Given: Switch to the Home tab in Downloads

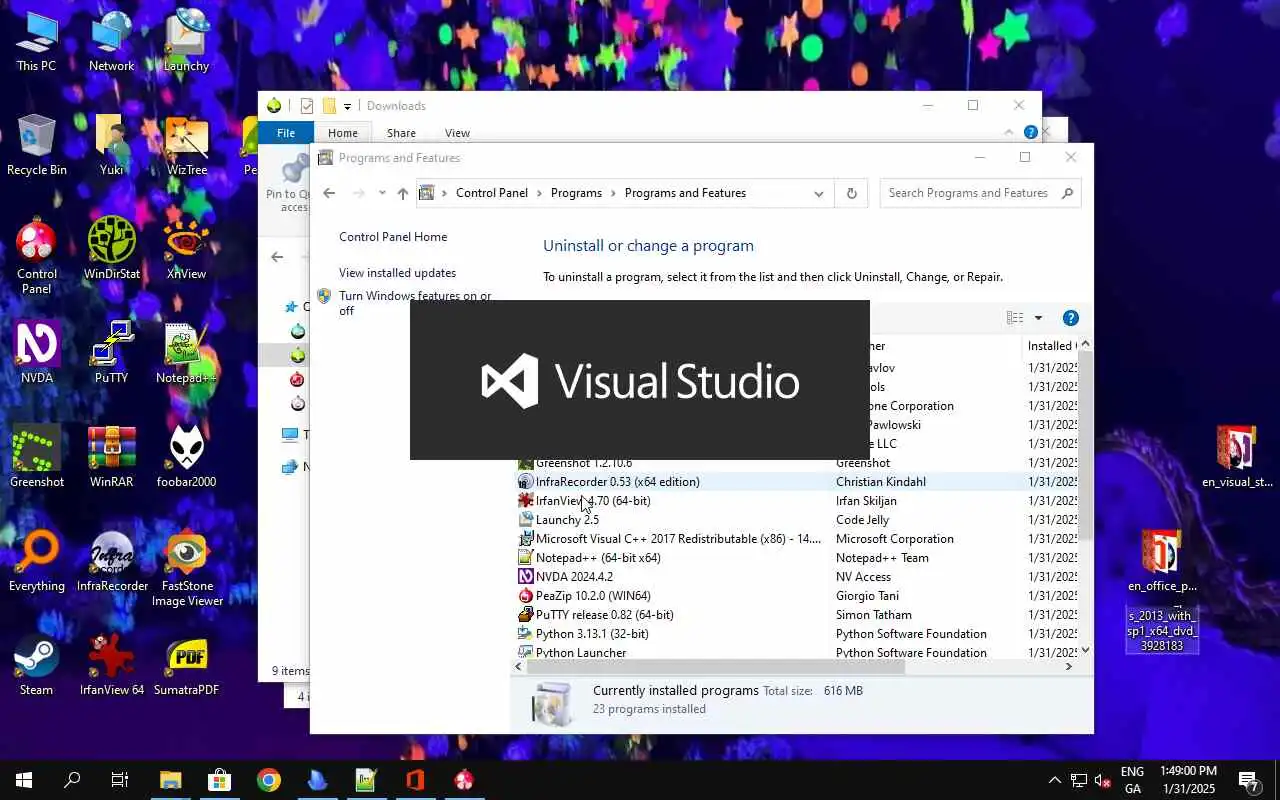Looking at the screenshot, I should [x=343, y=133].
